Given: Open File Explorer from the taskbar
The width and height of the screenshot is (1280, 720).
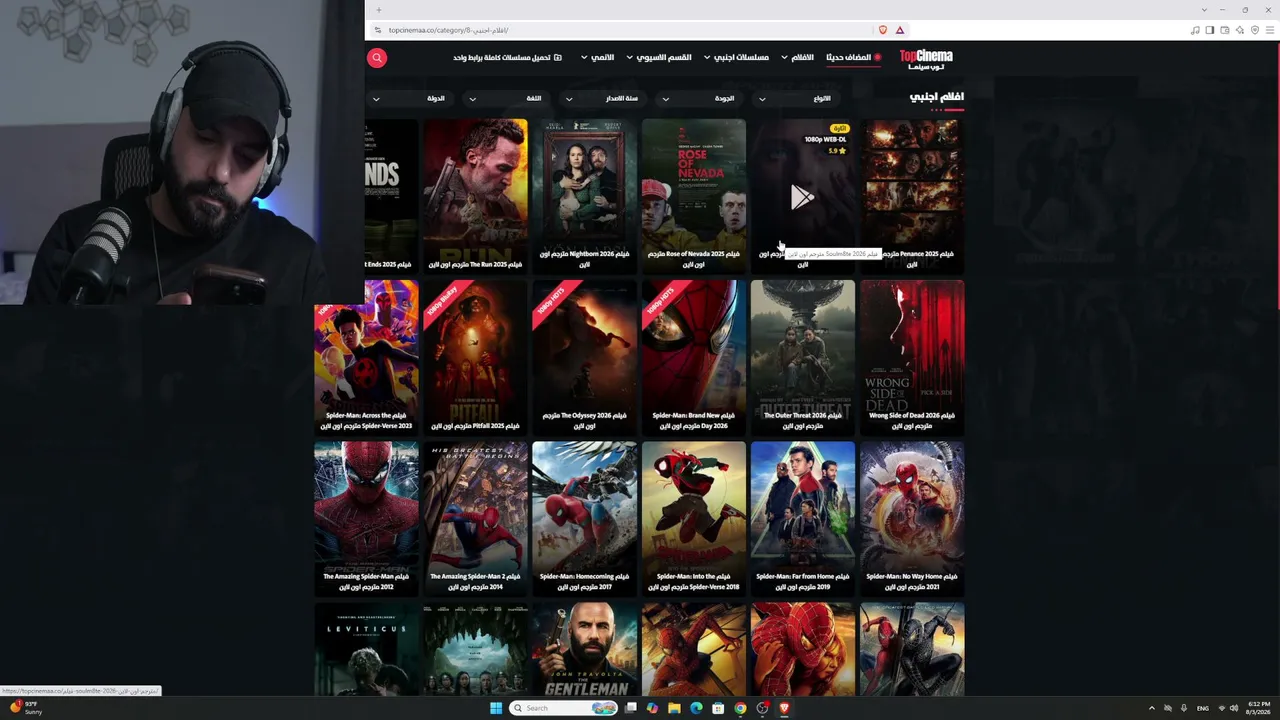Looking at the screenshot, I should (675, 708).
